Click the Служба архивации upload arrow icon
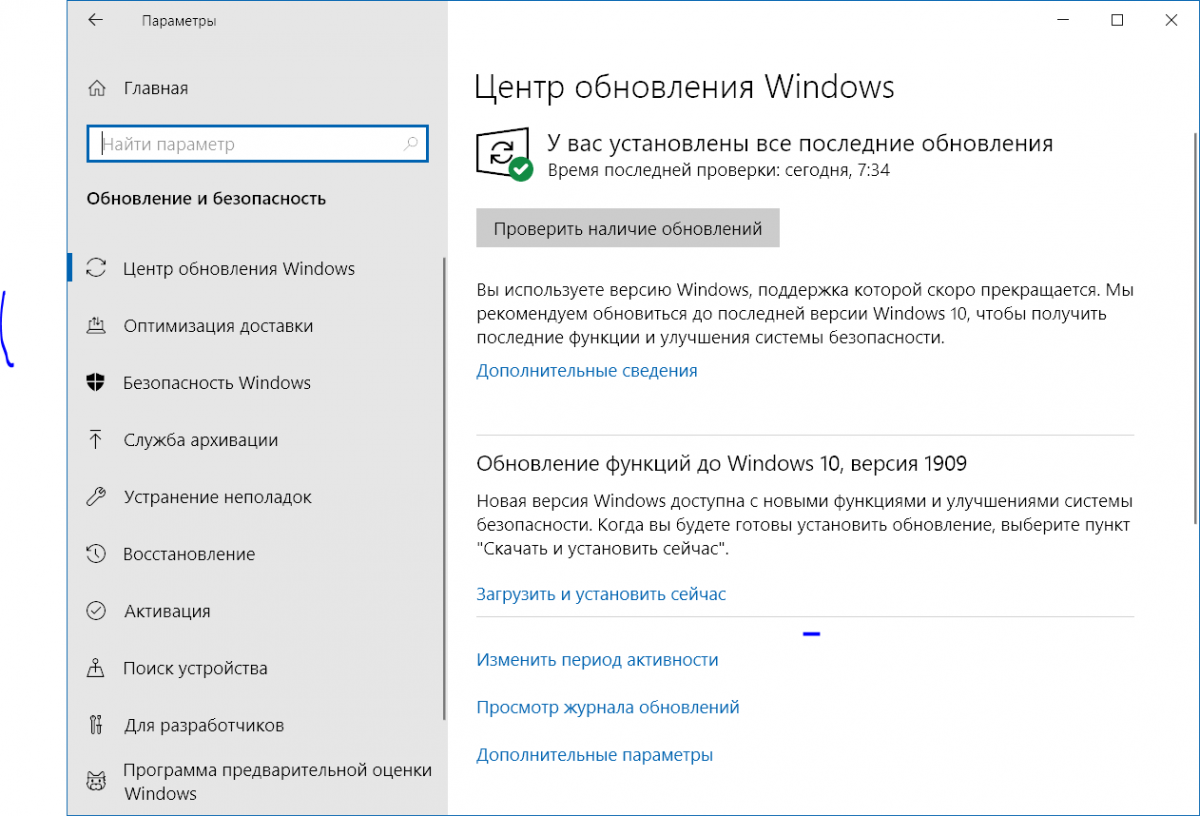Image resolution: width=1200 pixels, height=816 pixels. pos(97,440)
